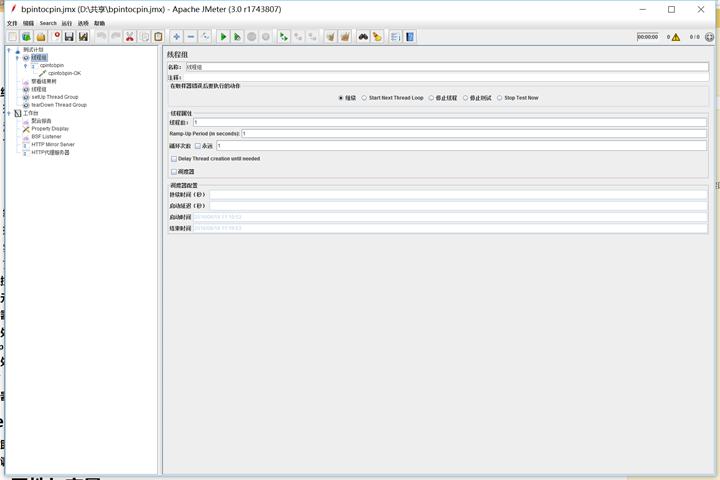Select the 聚合报告 node
The height and width of the screenshot is (480, 720).
(41, 121)
